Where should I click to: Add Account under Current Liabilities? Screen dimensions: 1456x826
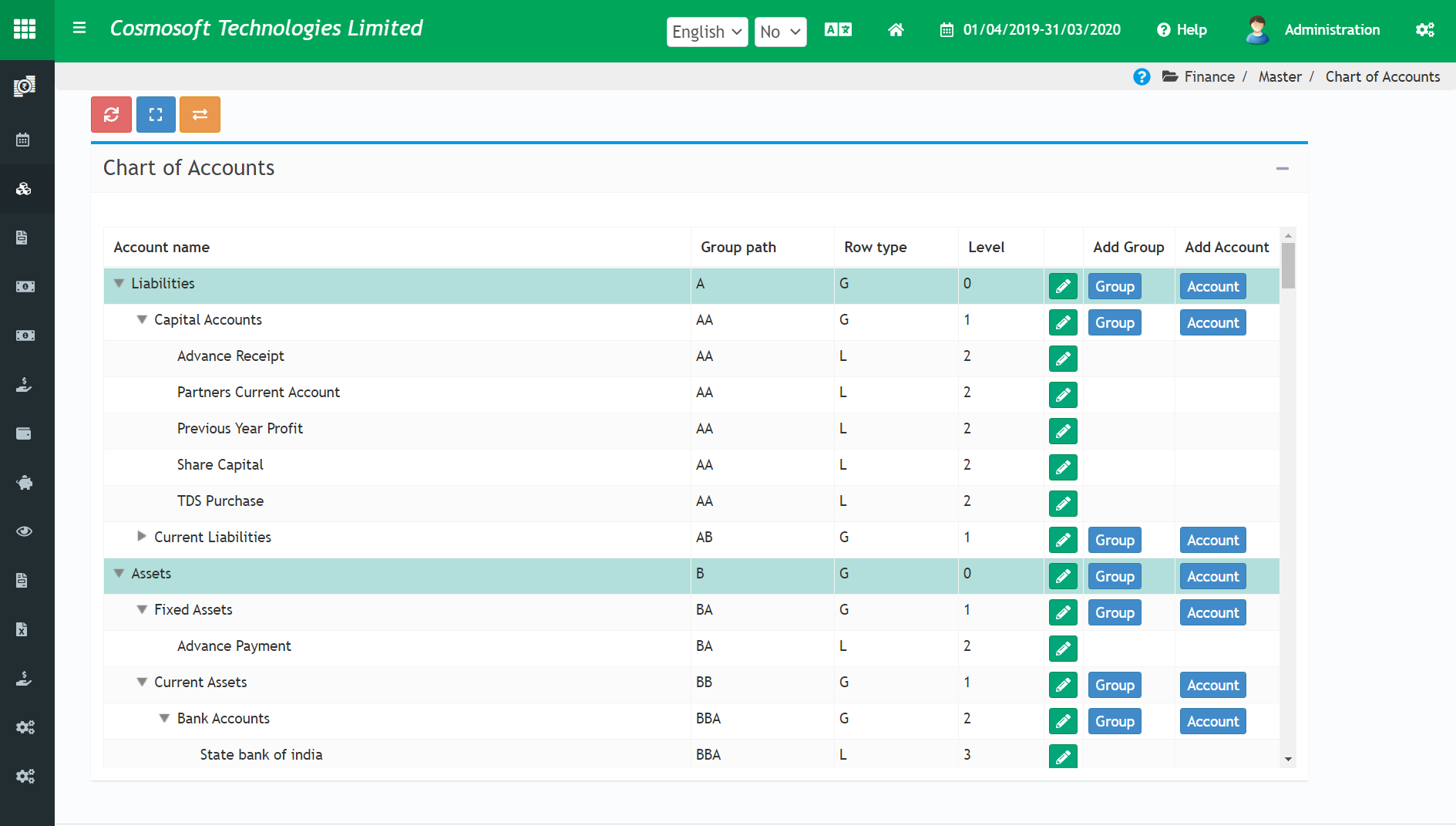point(1212,540)
